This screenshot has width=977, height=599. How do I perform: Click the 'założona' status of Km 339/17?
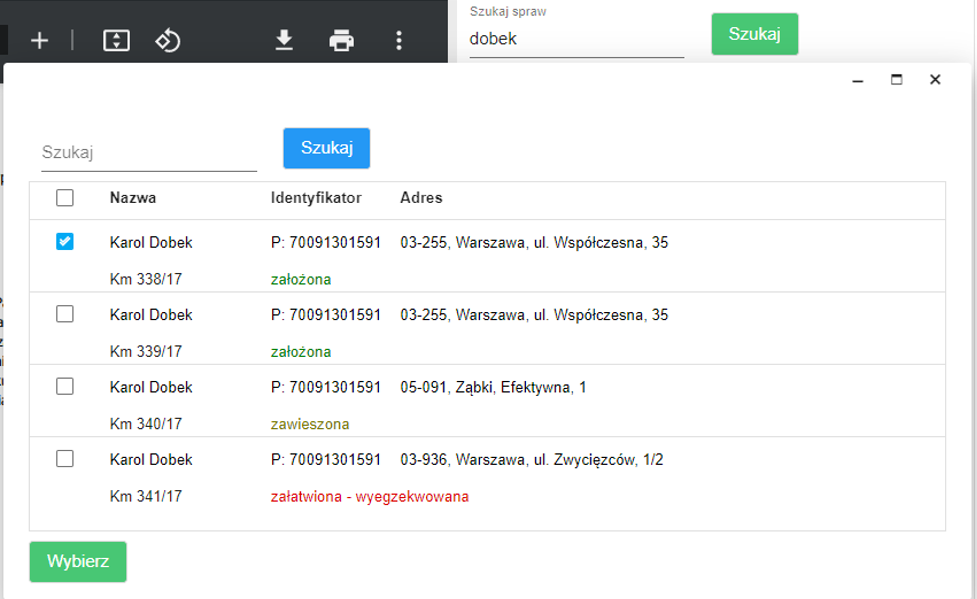pyautogui.click(x=301, y=352)
